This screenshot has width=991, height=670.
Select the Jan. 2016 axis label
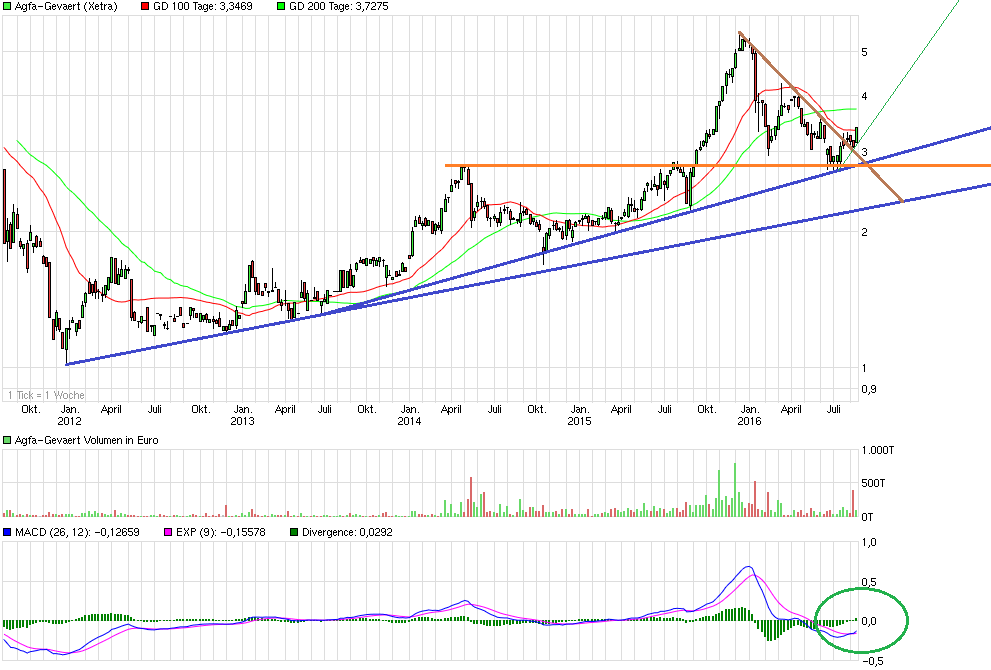click(751, 415)
